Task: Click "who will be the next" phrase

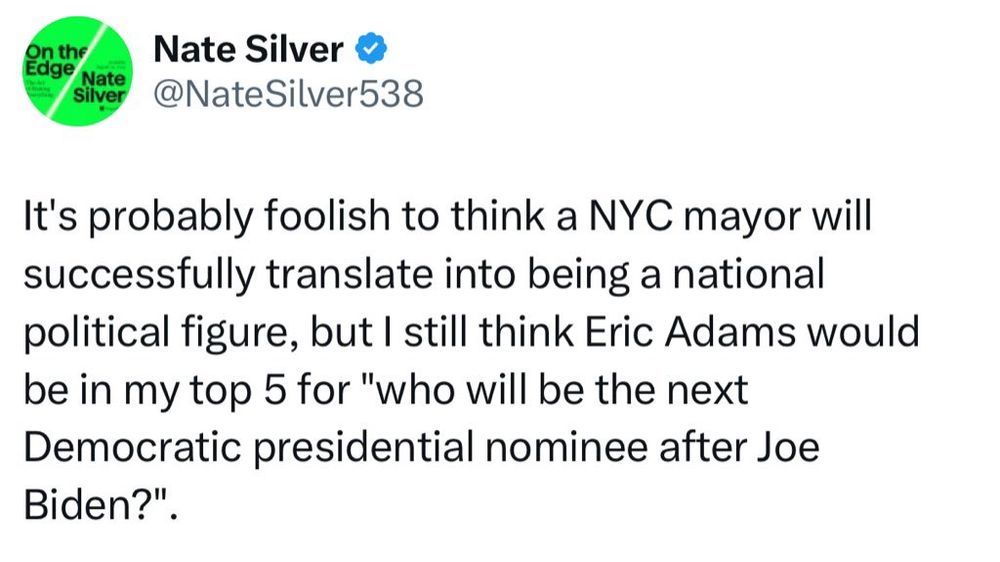Action: point(563,389)
